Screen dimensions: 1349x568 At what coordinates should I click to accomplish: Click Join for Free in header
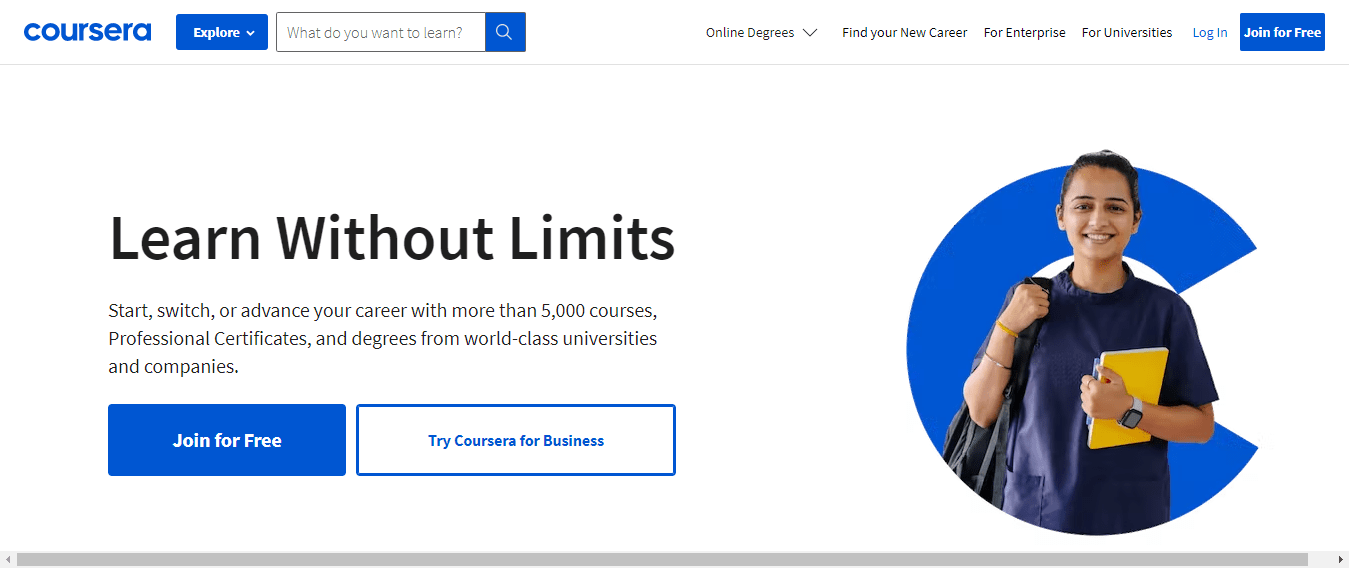click(1282, 32)
